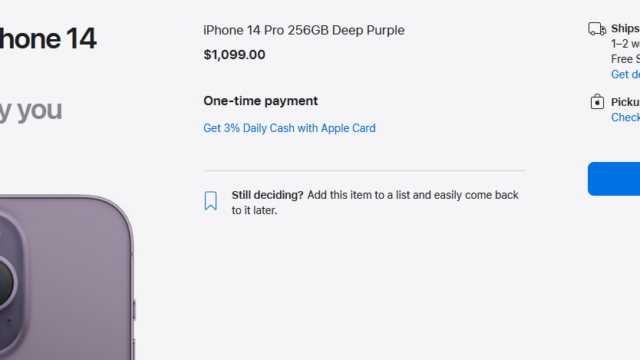Image resolution: width=640 pixels, height=360 pixels.
Task: Click the large 'hone 14' page heading
Action: coord(48,39)
